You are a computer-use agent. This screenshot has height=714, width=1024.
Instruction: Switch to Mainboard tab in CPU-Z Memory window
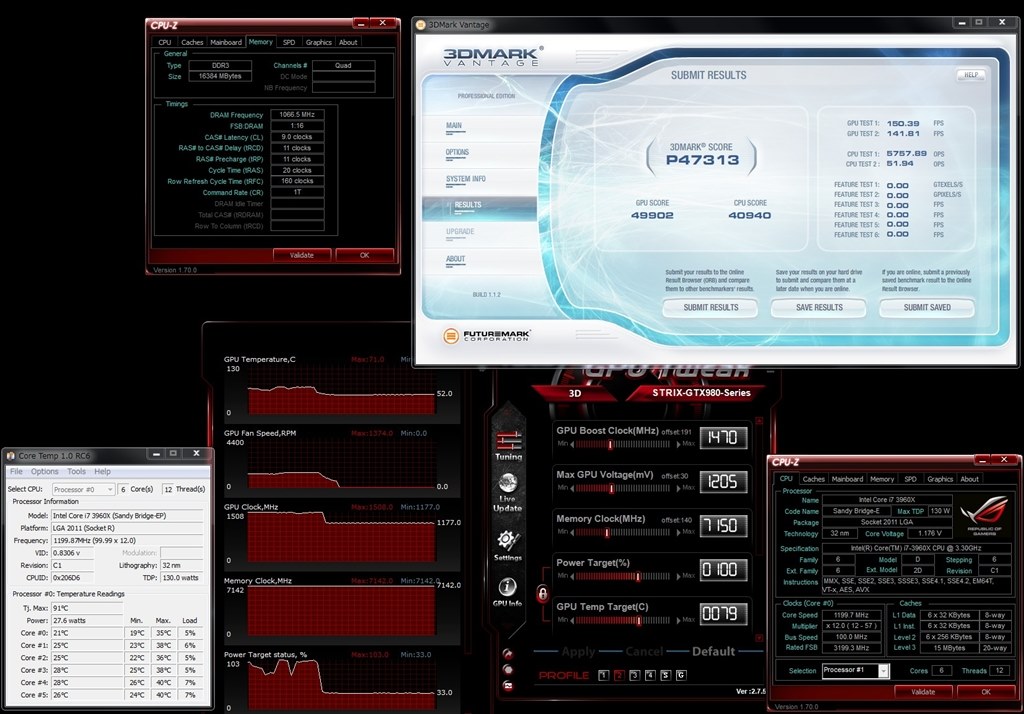[x=226, y=42]
